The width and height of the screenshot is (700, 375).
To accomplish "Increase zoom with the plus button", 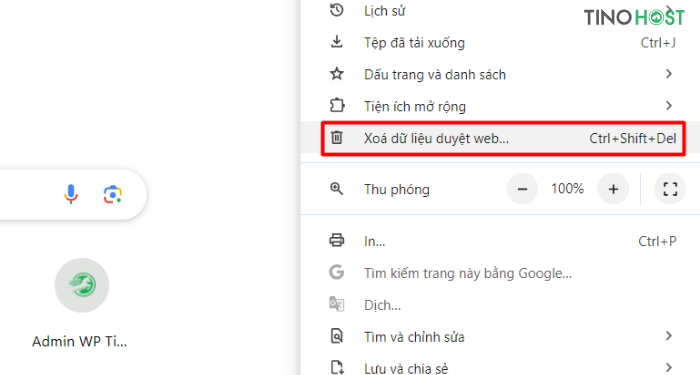I will (613, 189).
